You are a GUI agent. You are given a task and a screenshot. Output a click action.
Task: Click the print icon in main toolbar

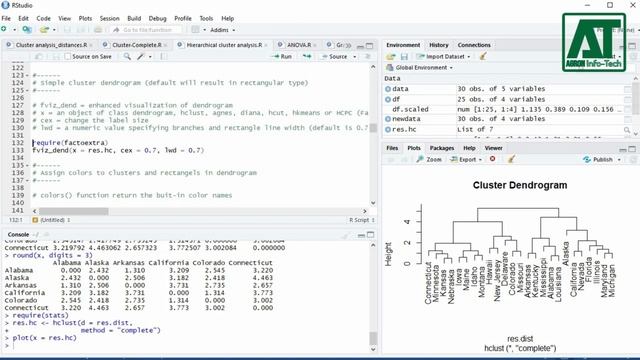[98, 29]
